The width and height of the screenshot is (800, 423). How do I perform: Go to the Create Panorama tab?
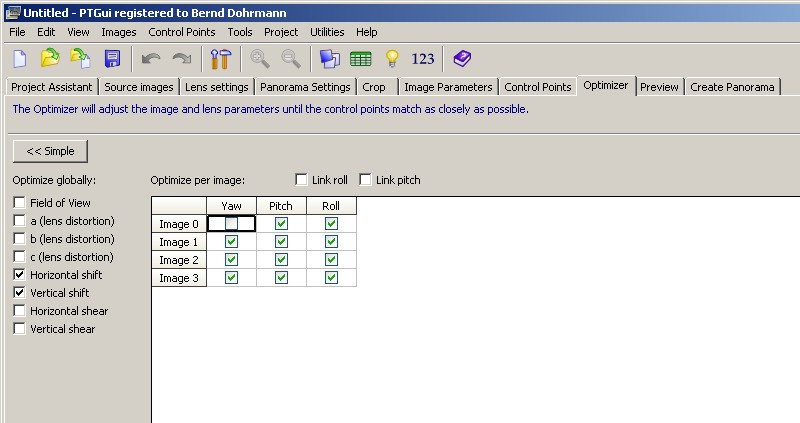[732, 87]
